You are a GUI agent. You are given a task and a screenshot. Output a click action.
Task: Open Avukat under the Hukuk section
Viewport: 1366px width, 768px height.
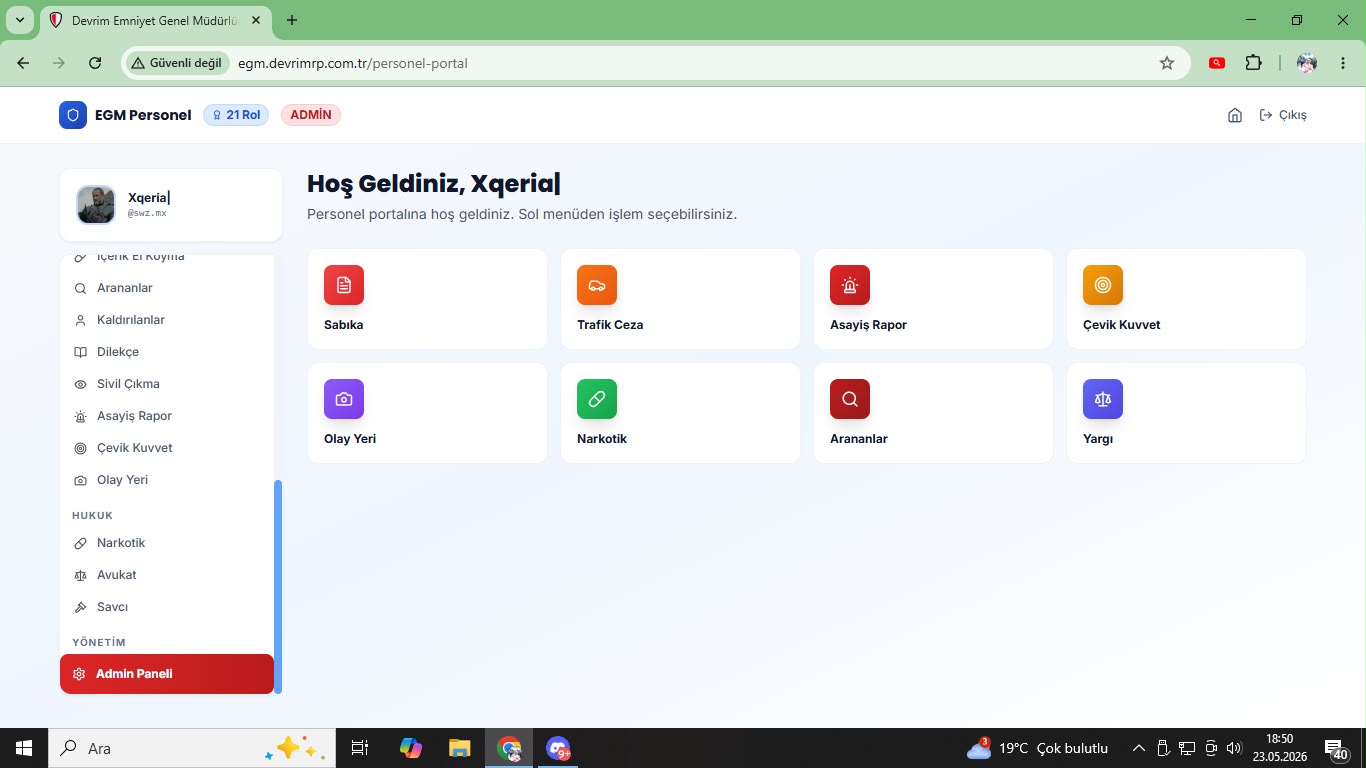tap(167, 575)
